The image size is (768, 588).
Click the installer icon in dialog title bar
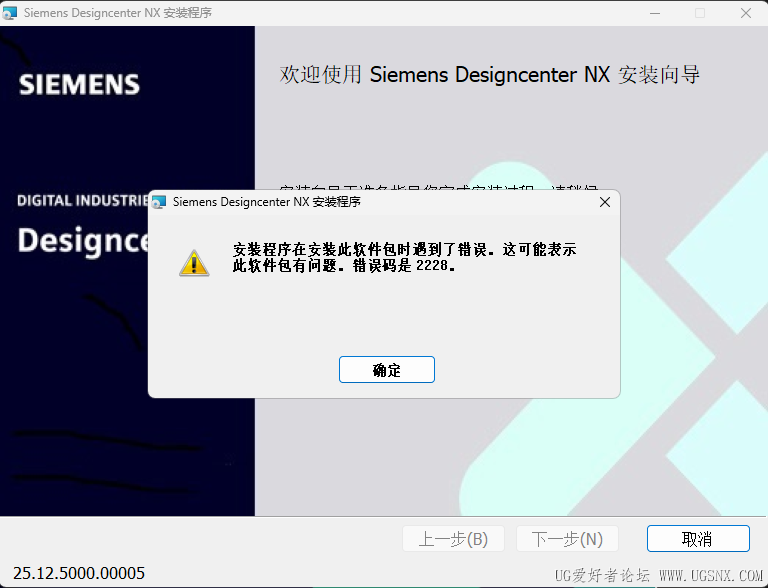(x=159, y=202)
